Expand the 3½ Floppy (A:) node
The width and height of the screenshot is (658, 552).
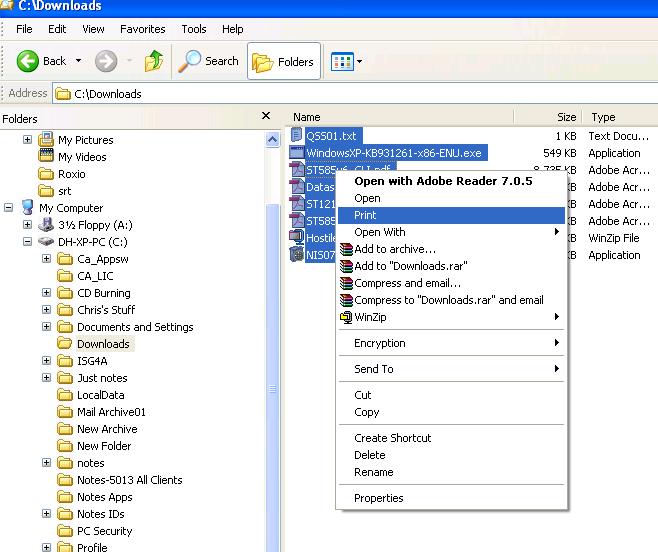[x=27, y=225]
